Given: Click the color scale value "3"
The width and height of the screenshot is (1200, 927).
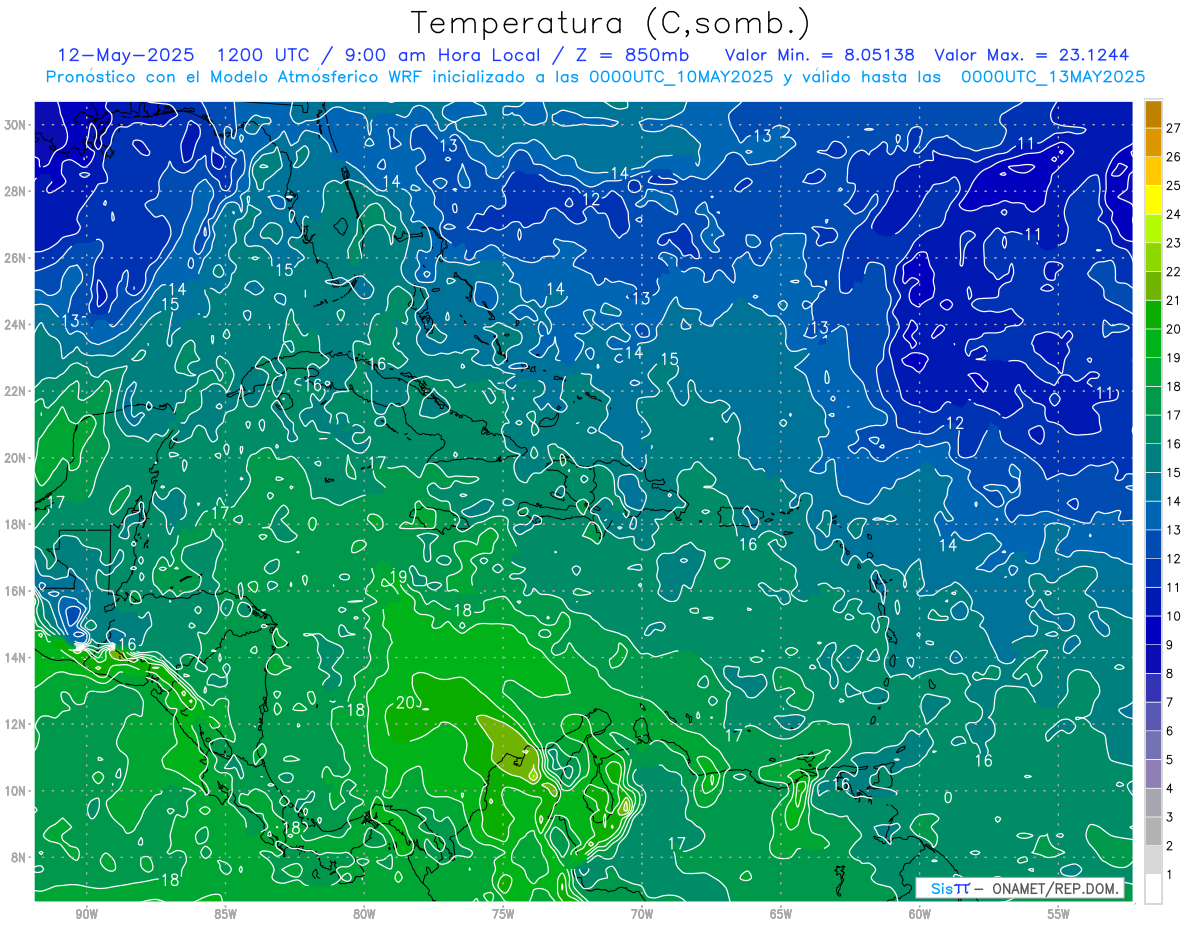Looking at the screenshot, I should (x=1169, y=817).
